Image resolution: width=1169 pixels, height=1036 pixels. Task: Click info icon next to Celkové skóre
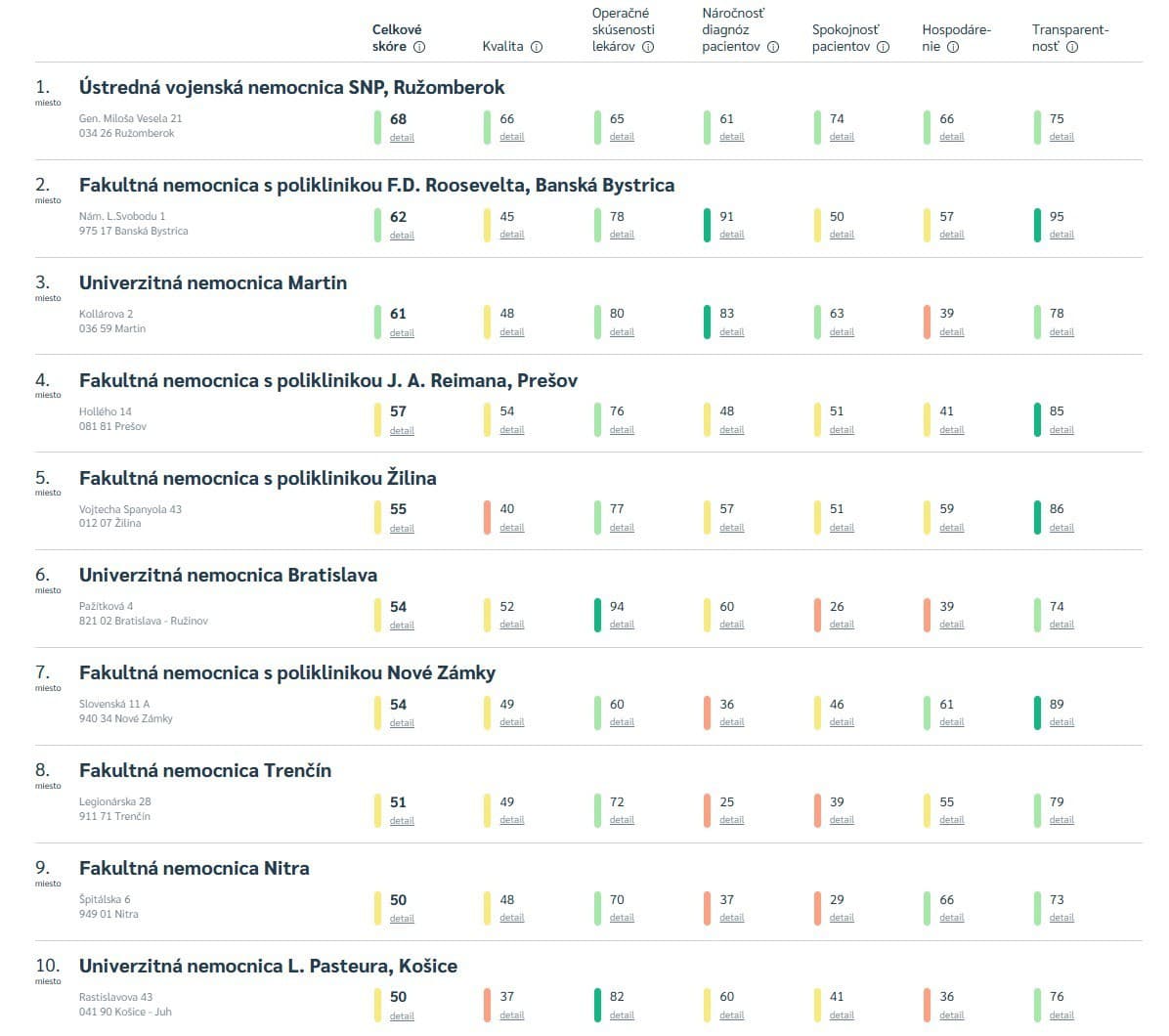tap(419, 47)
